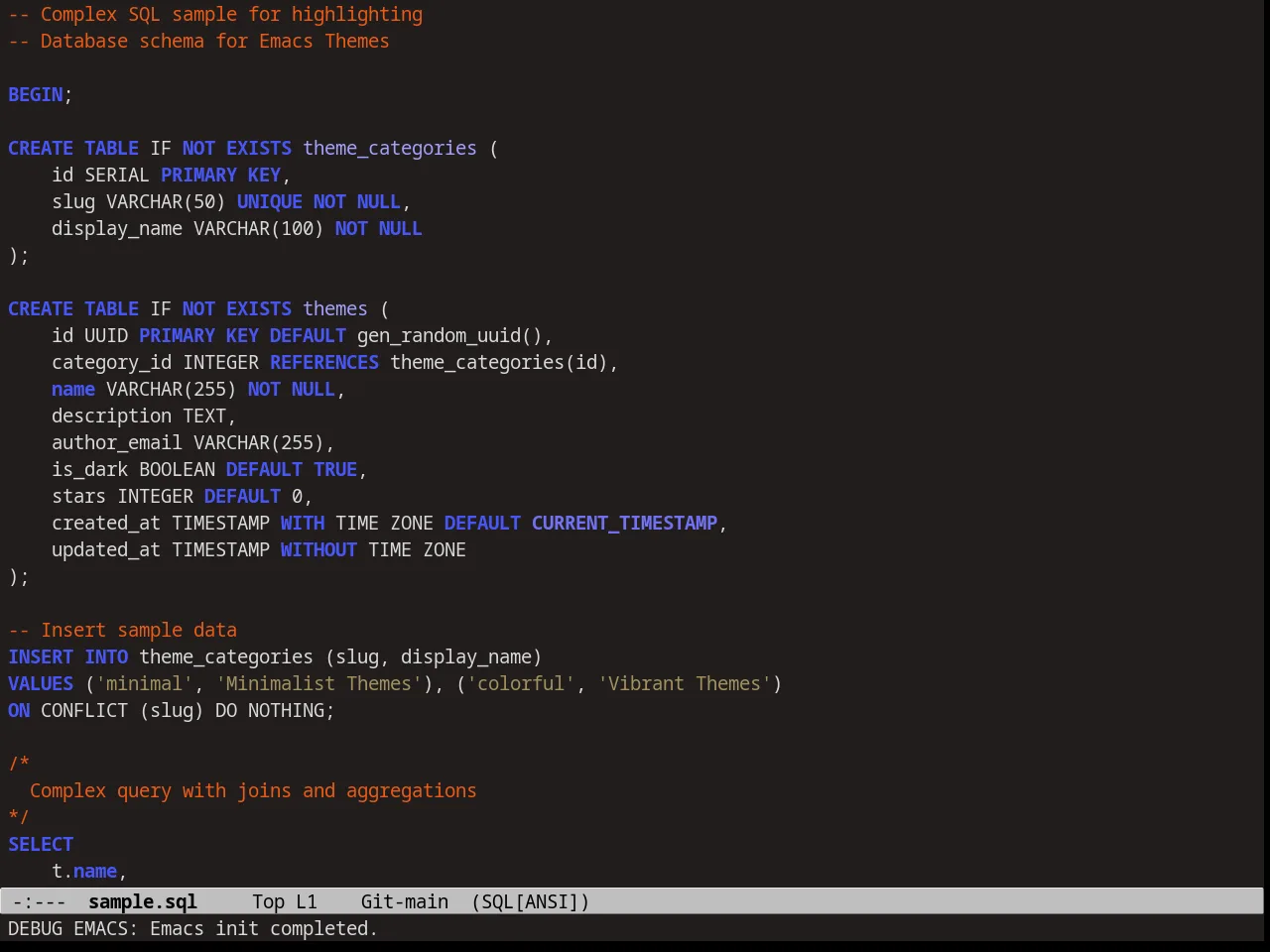1270x952 pixels.
Task: Click 'stars INTEGER DEFAULT 0' line
Action: (x=182, y=496)
